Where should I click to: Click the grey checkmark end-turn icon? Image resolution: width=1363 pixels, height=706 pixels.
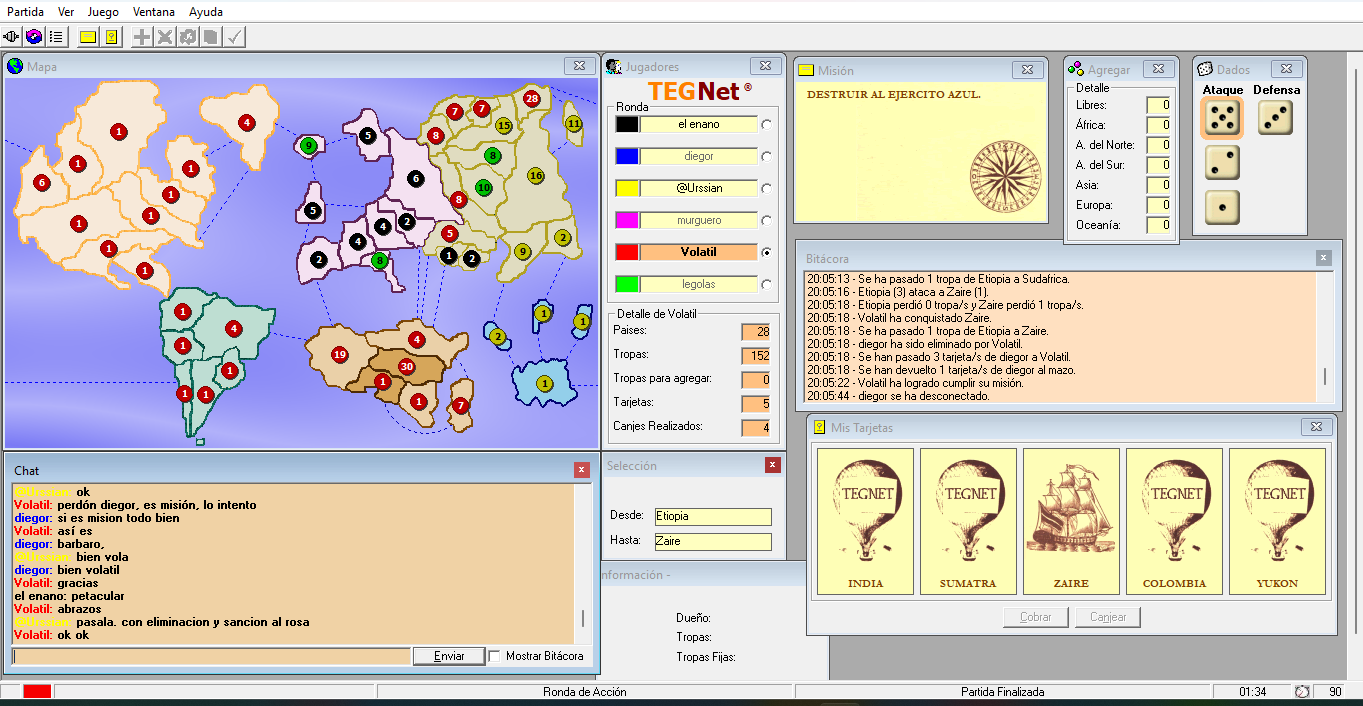click(234, 37)
